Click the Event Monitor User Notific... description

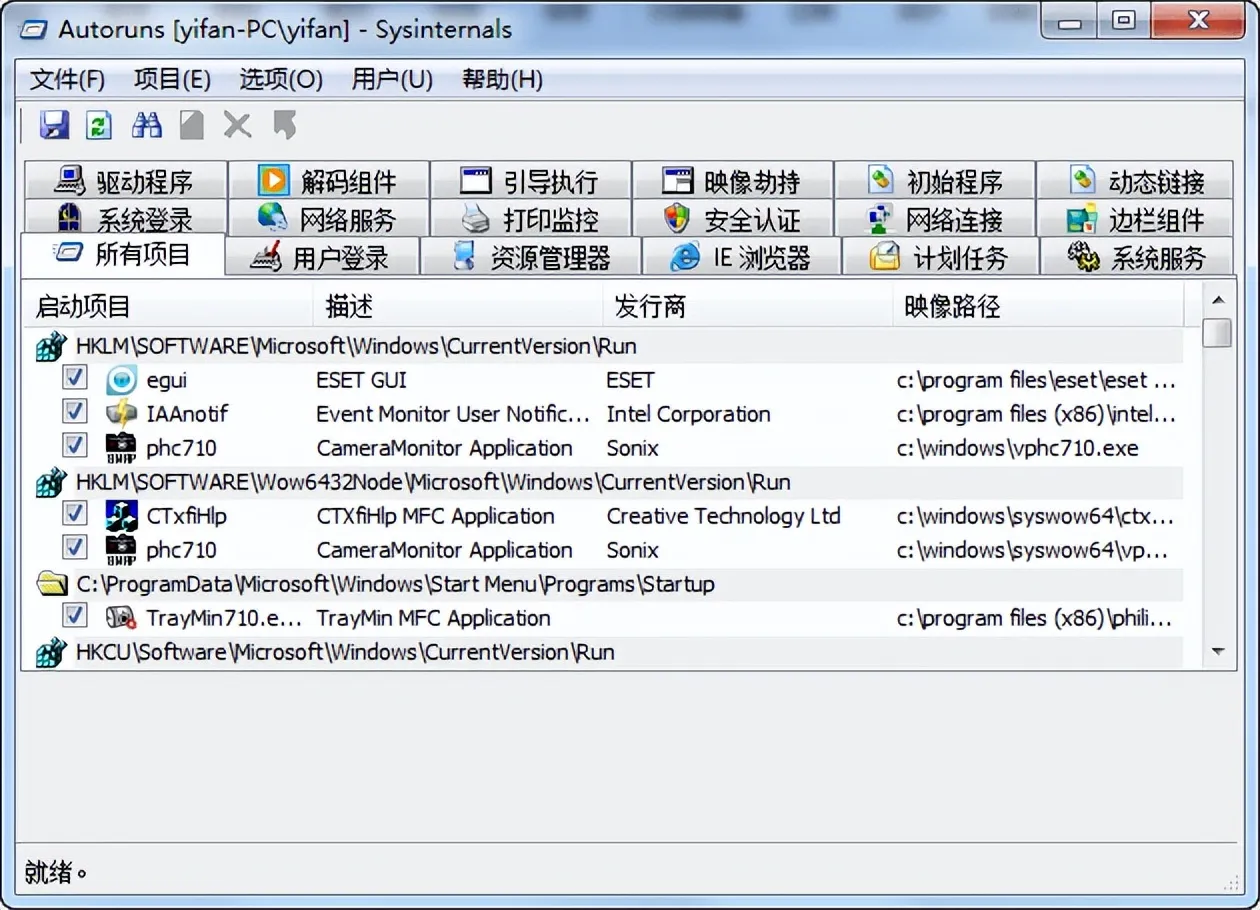pos(453,414)
